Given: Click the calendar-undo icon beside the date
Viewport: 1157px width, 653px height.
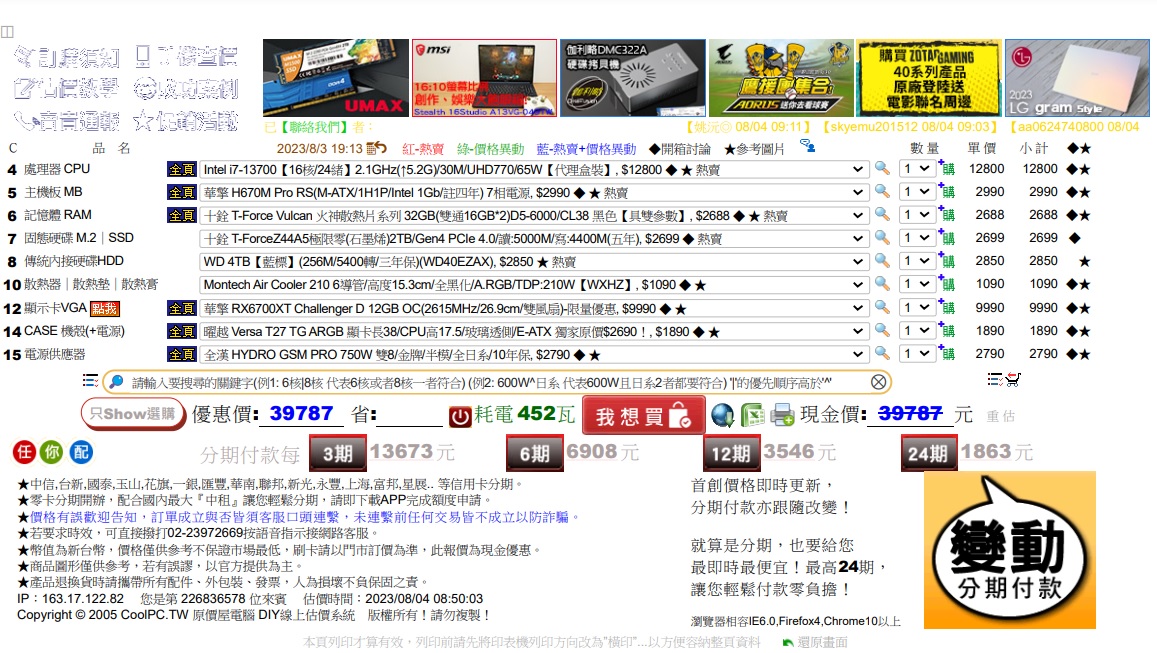Looking at the screenshot, I should (376, 148).
